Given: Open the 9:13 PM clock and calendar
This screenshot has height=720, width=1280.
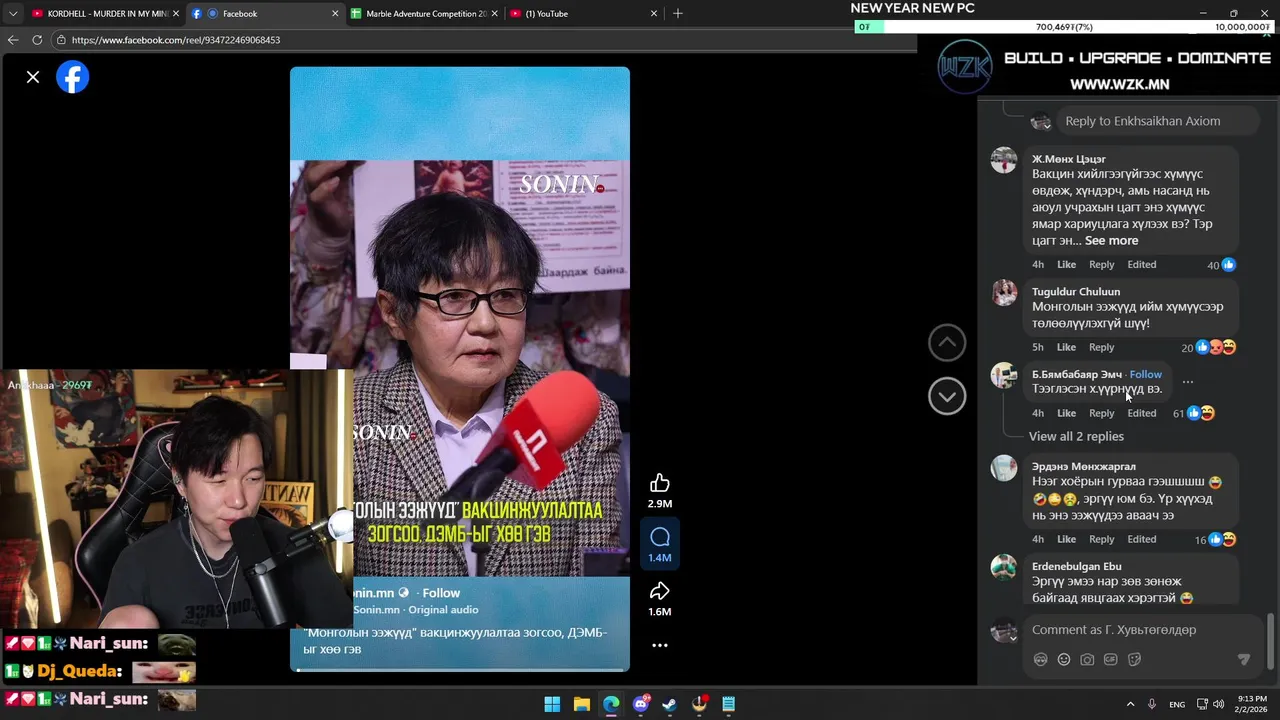Looking at the screenshot, I should 1253,704.
